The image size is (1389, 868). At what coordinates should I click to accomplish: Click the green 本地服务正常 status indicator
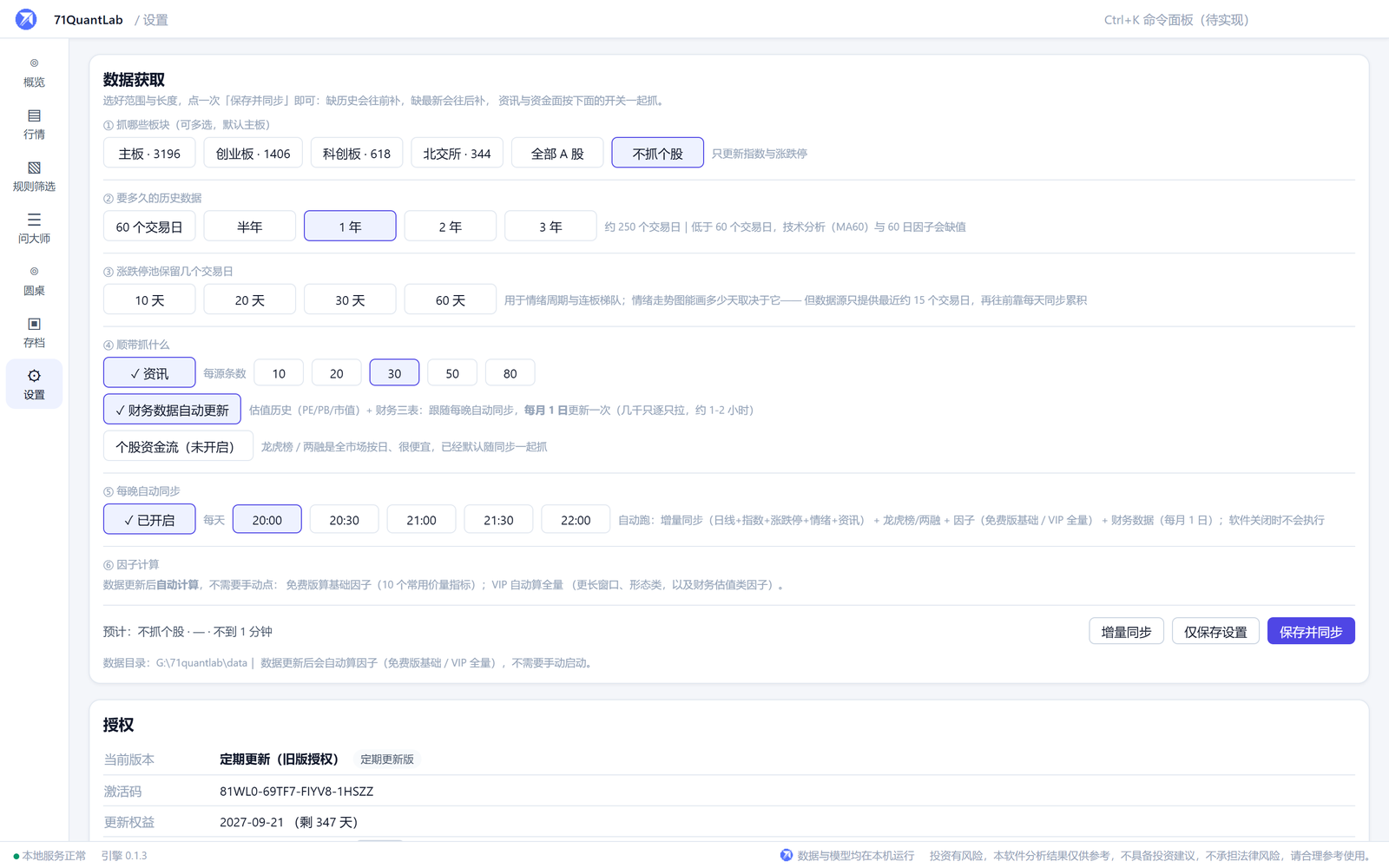coord(49,856)
